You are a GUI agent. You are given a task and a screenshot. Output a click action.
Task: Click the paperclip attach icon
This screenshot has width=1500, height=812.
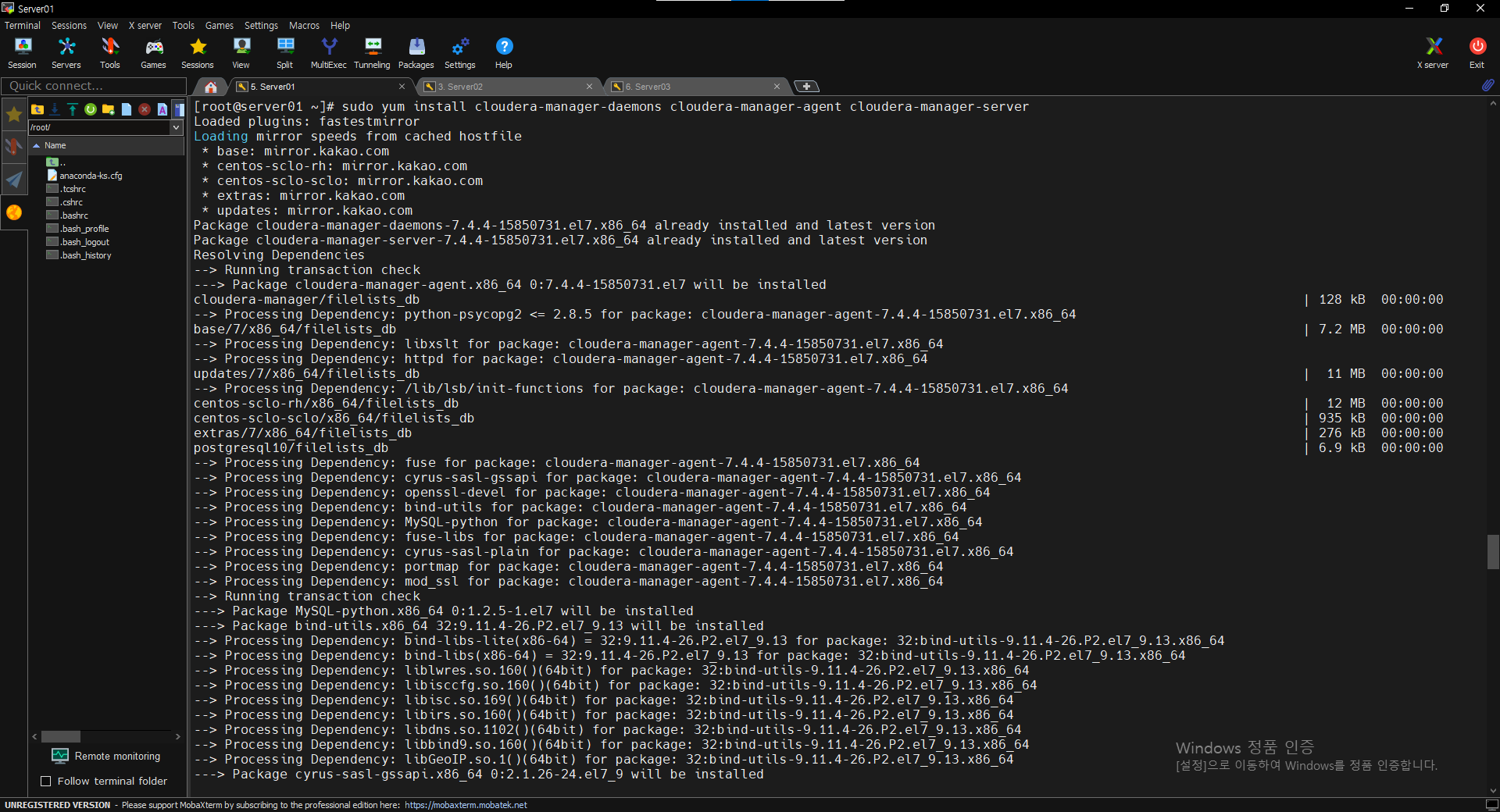pos(1487,85)
